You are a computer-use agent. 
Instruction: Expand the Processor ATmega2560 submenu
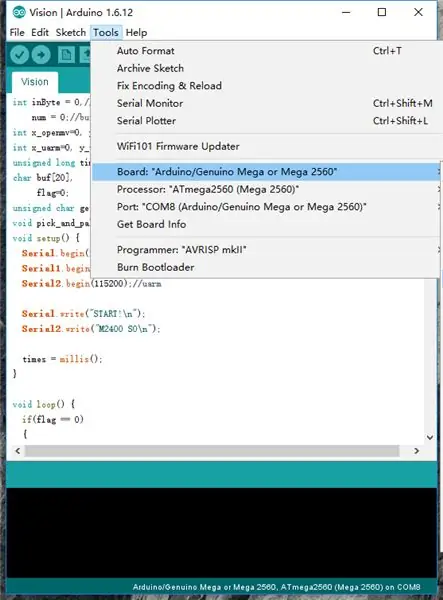[x=267, y=189]
